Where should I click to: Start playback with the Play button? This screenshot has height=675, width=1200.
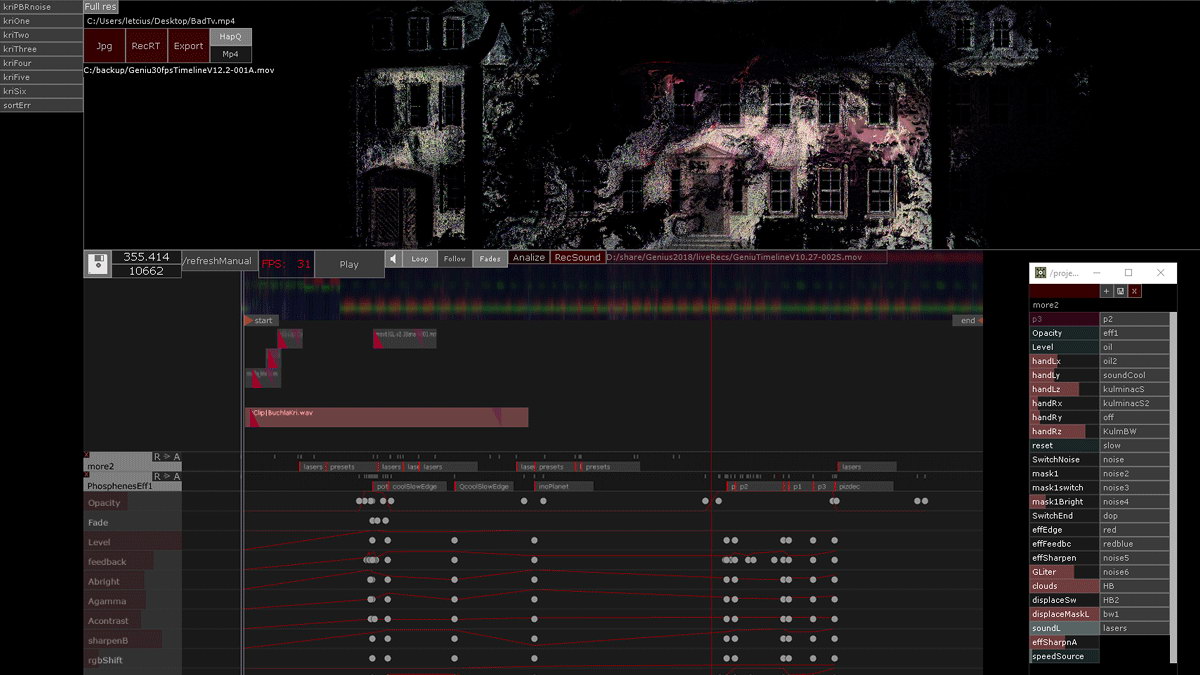[349, 264]
